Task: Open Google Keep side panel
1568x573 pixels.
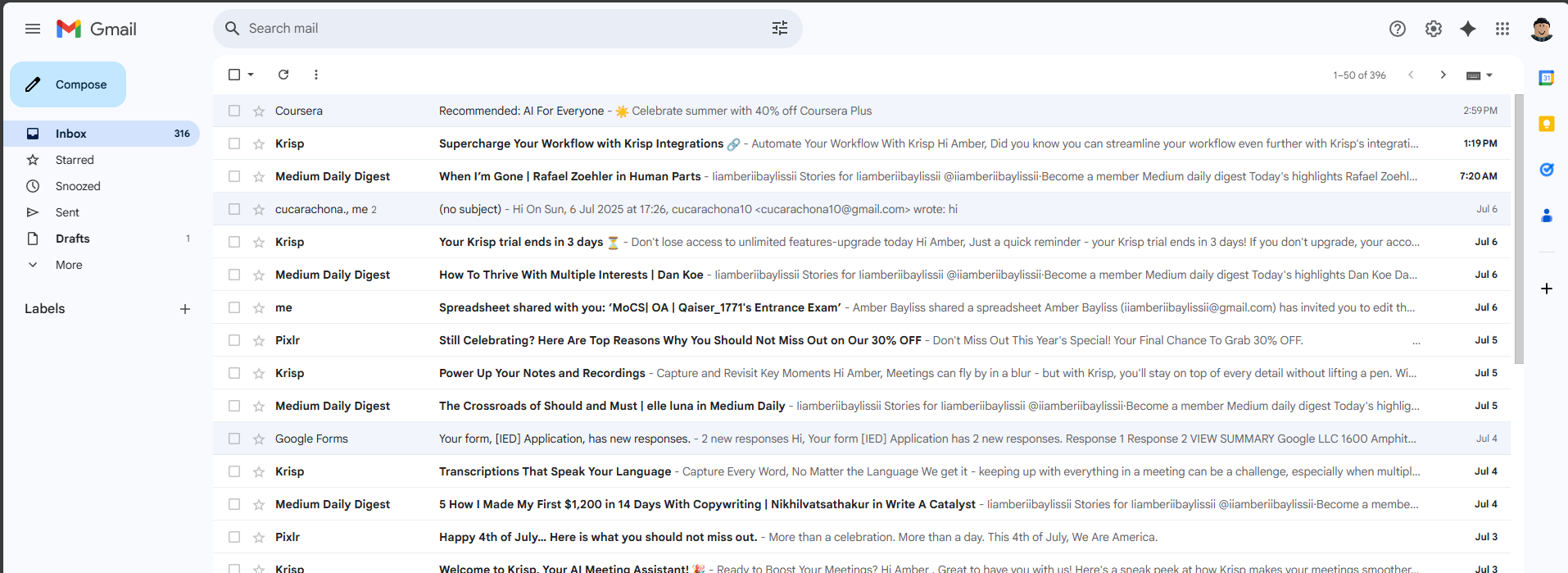Action: click(x=1547, y=124)
